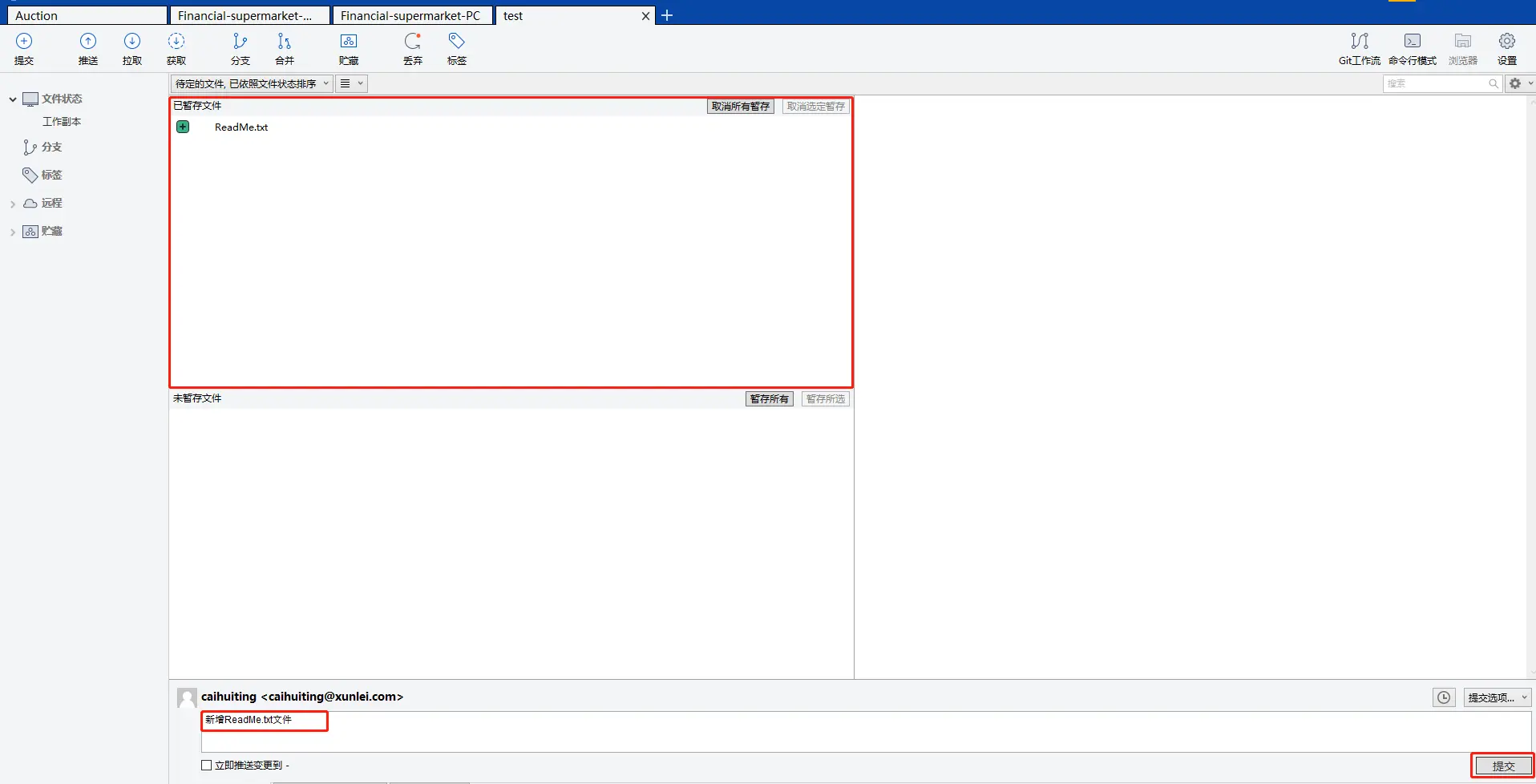
Task: Select 工作副本 in the sidebar
Action: pyautogui.click(x=62, y=122)
